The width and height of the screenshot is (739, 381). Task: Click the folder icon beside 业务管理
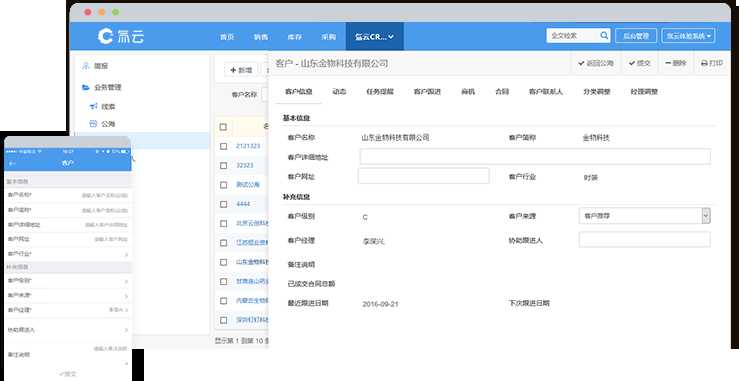pos(85,87)
